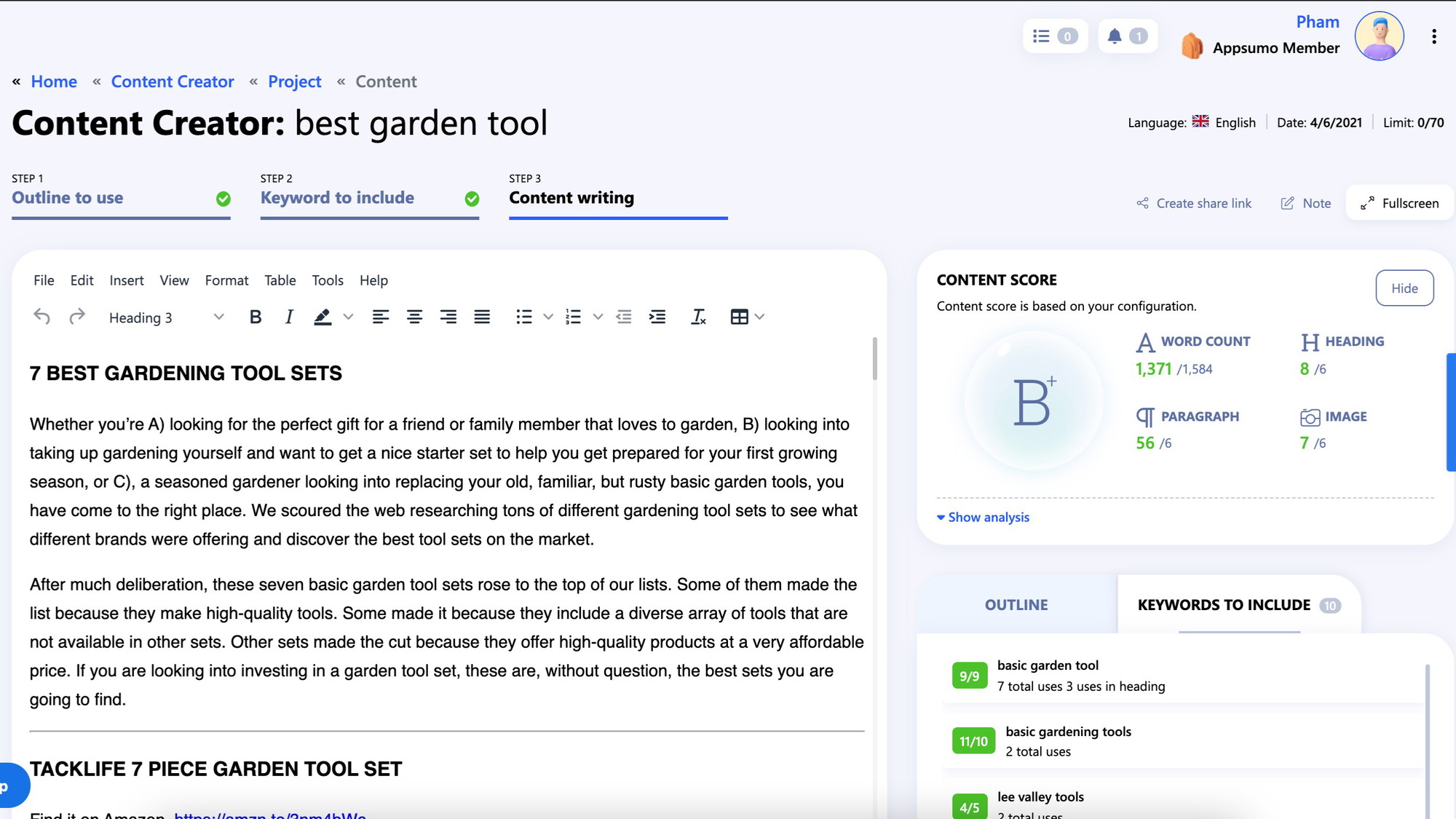This screenshot has width=1456, height=819.
Task: Switch to Step 2 Keyword to include
Action: [370, 197]
